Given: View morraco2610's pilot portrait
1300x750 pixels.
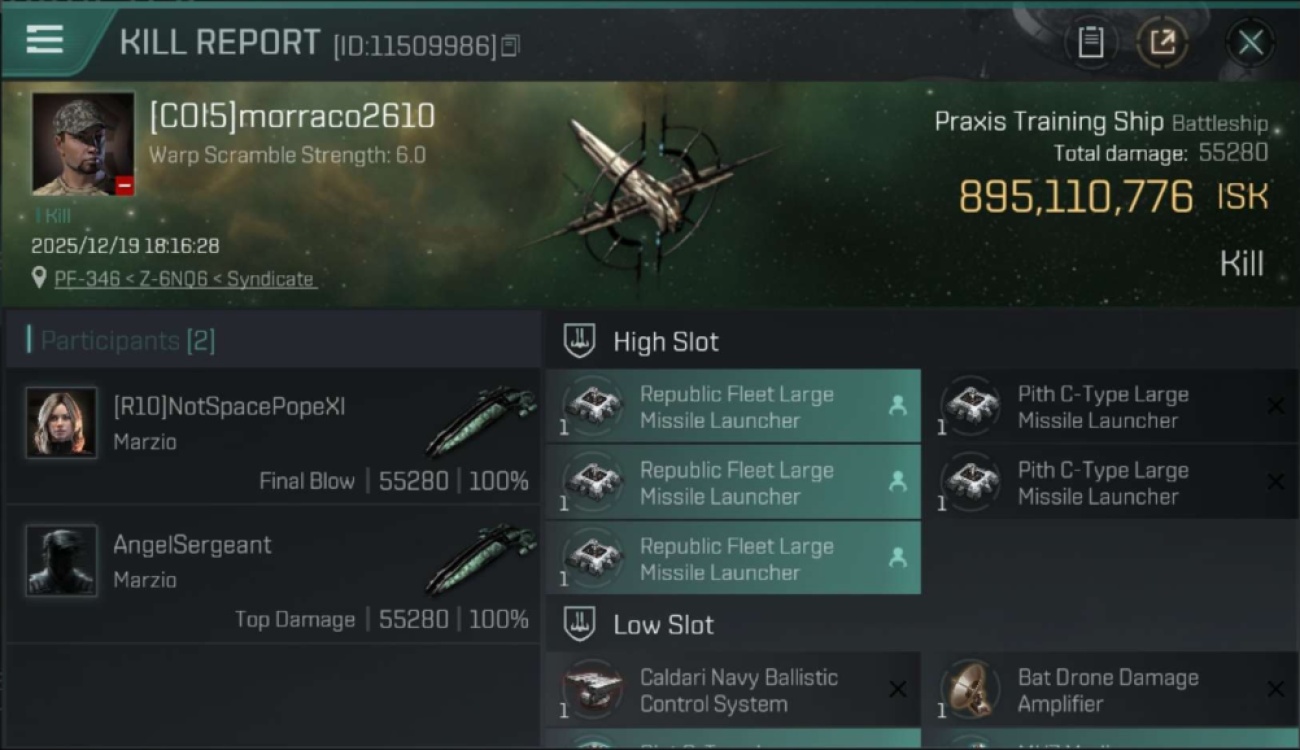Looking at the screenshot, I should coord(83,144).
